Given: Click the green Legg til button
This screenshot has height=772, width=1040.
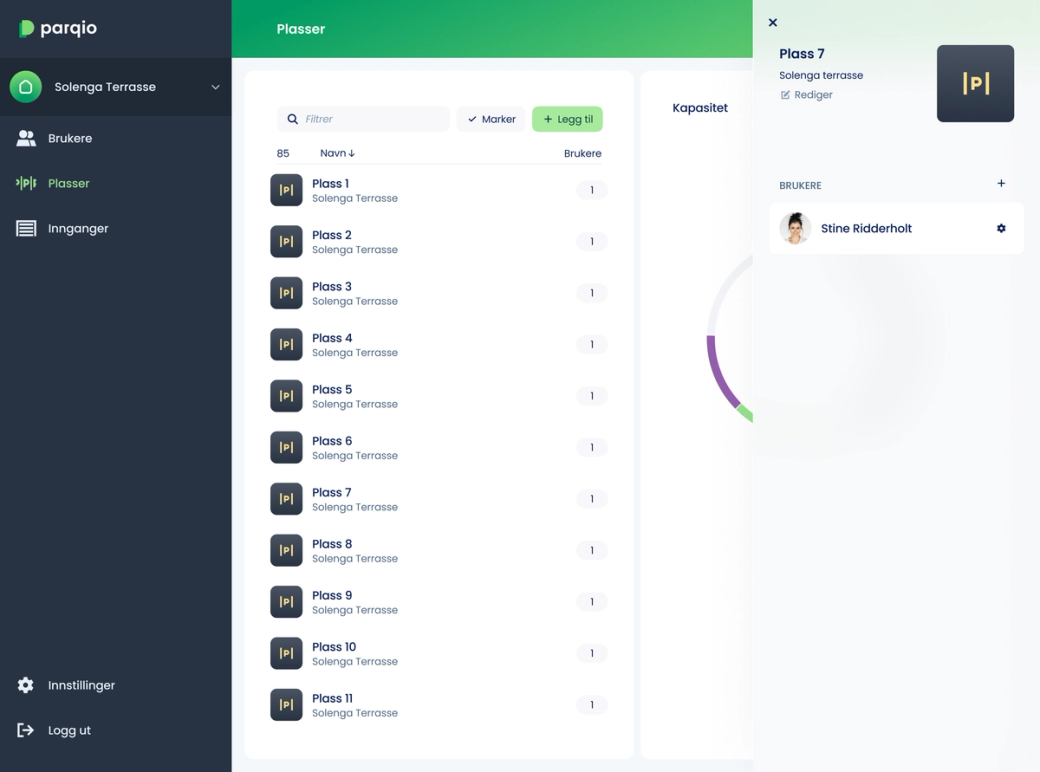Looking at the screenshot, I should [x=568, y=119].
